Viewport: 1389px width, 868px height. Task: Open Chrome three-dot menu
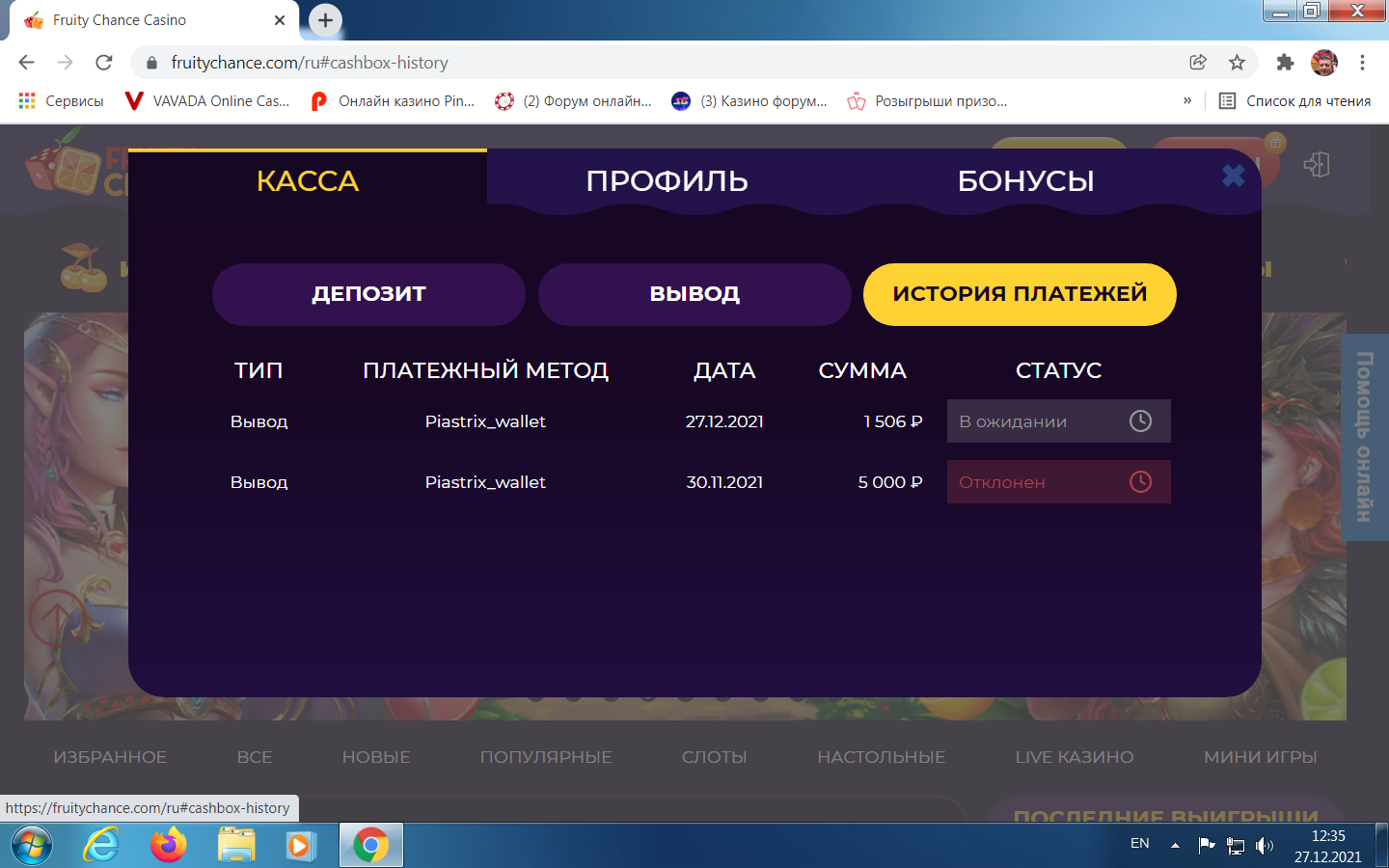1362,63
